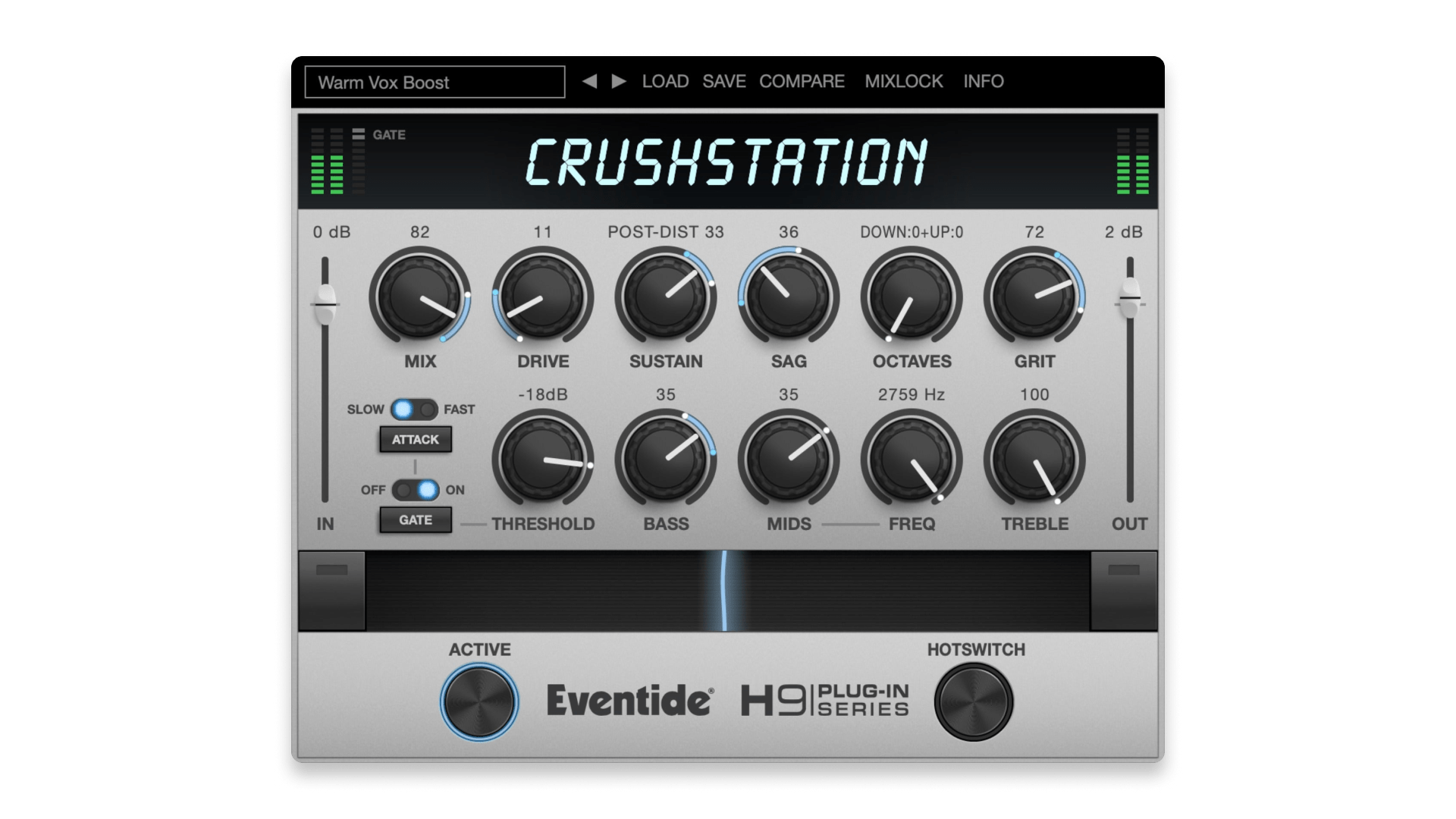Screen dimensions: 1456x819
Task: Click the TREBLE knob
Action: click(x=1034, y=459)
